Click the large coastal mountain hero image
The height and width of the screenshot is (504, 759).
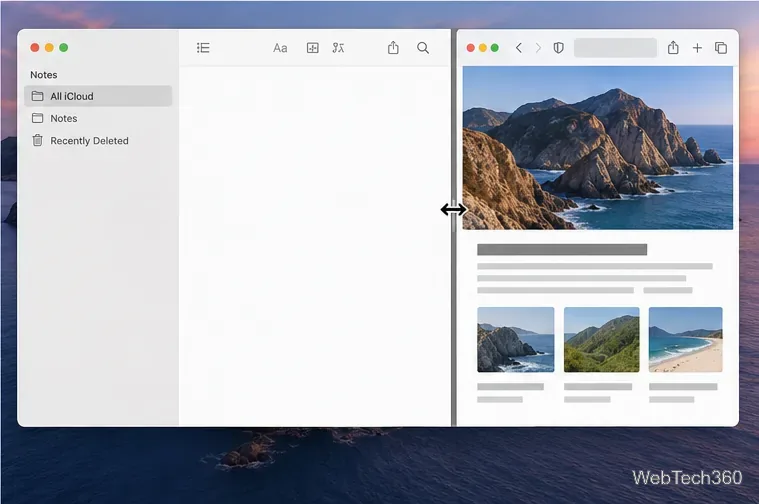598,148
